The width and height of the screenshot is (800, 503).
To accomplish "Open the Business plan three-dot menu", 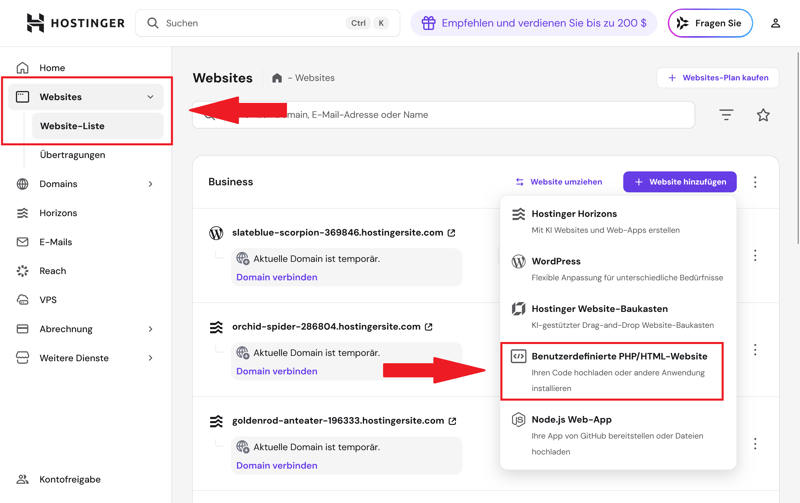I will tap(755, 182).
